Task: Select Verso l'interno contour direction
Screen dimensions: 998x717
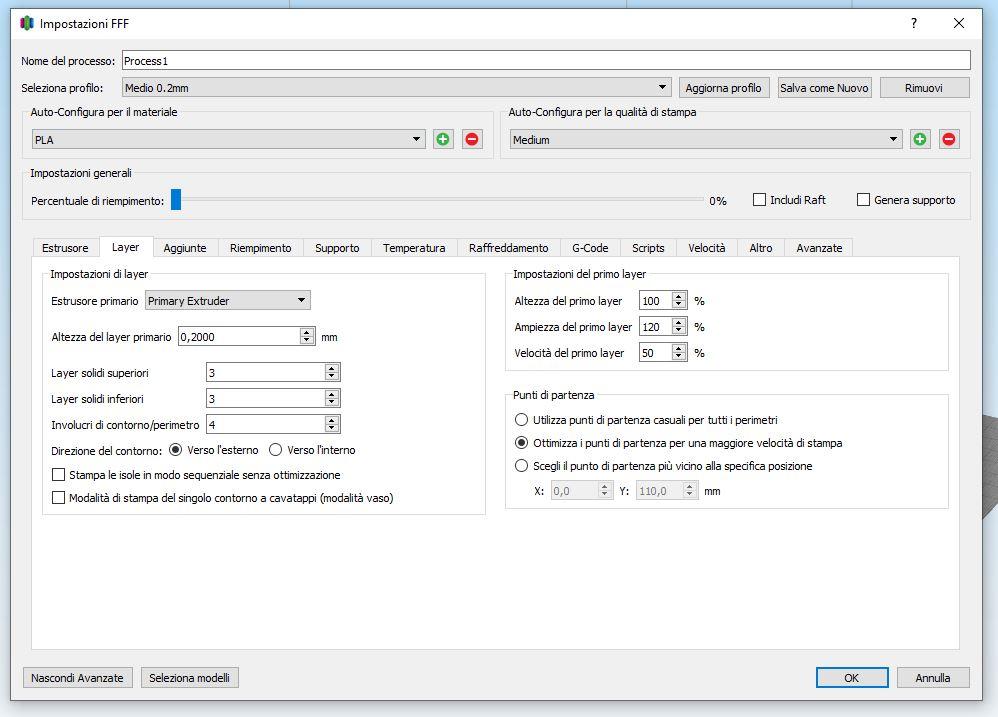Action: click(x=276, y=450)
